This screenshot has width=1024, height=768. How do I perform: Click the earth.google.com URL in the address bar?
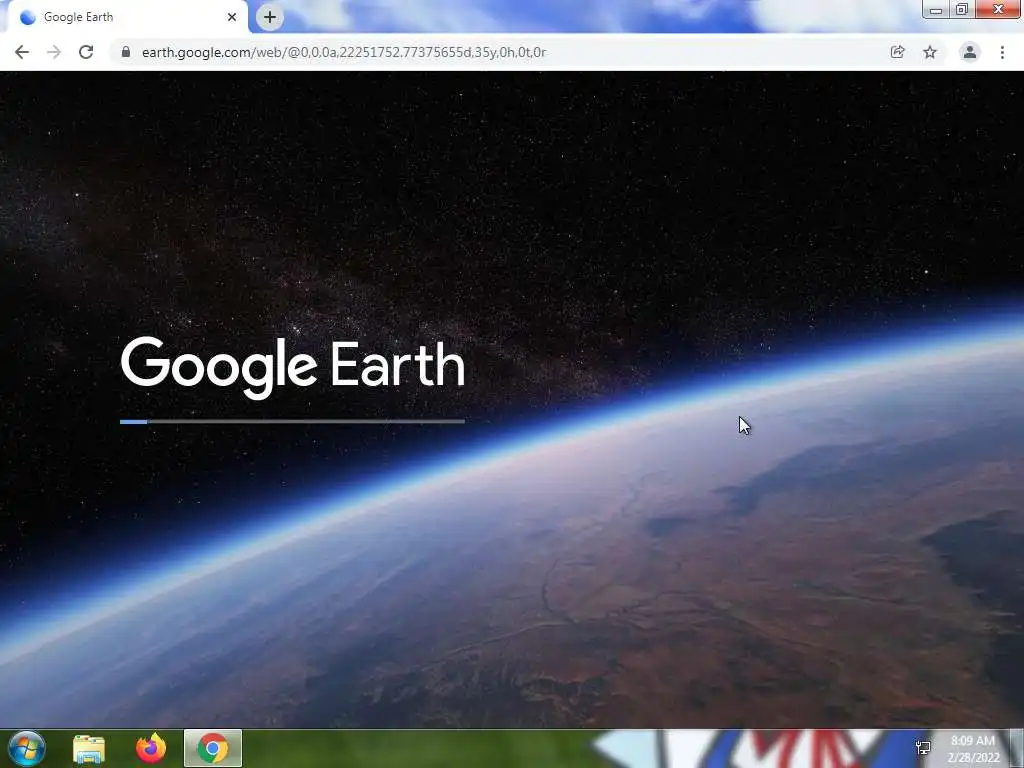pyautogui.click(x=344, y=52)
